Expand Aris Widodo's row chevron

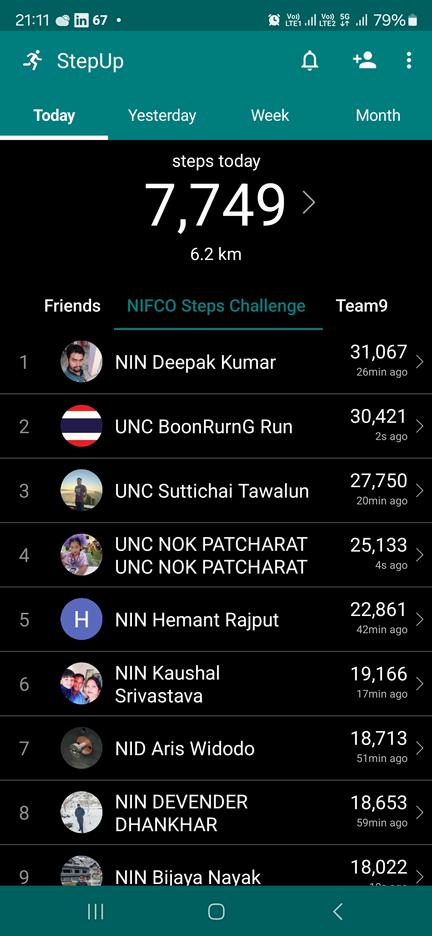(x=419, y=748)
